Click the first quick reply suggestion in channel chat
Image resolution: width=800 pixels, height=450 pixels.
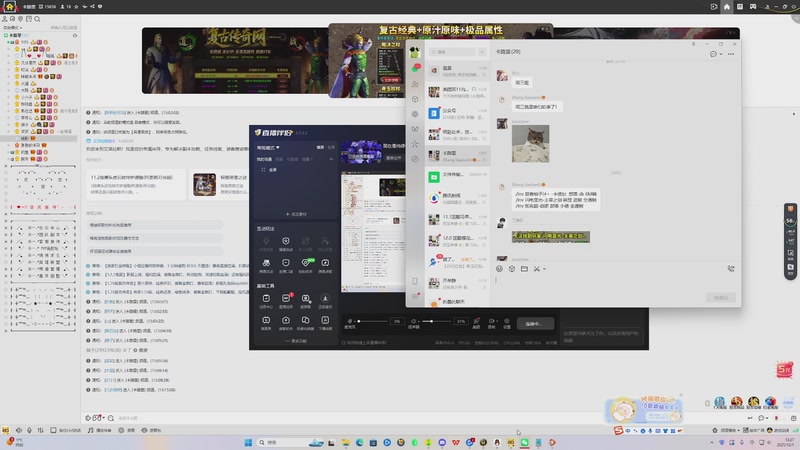(156, 225)
